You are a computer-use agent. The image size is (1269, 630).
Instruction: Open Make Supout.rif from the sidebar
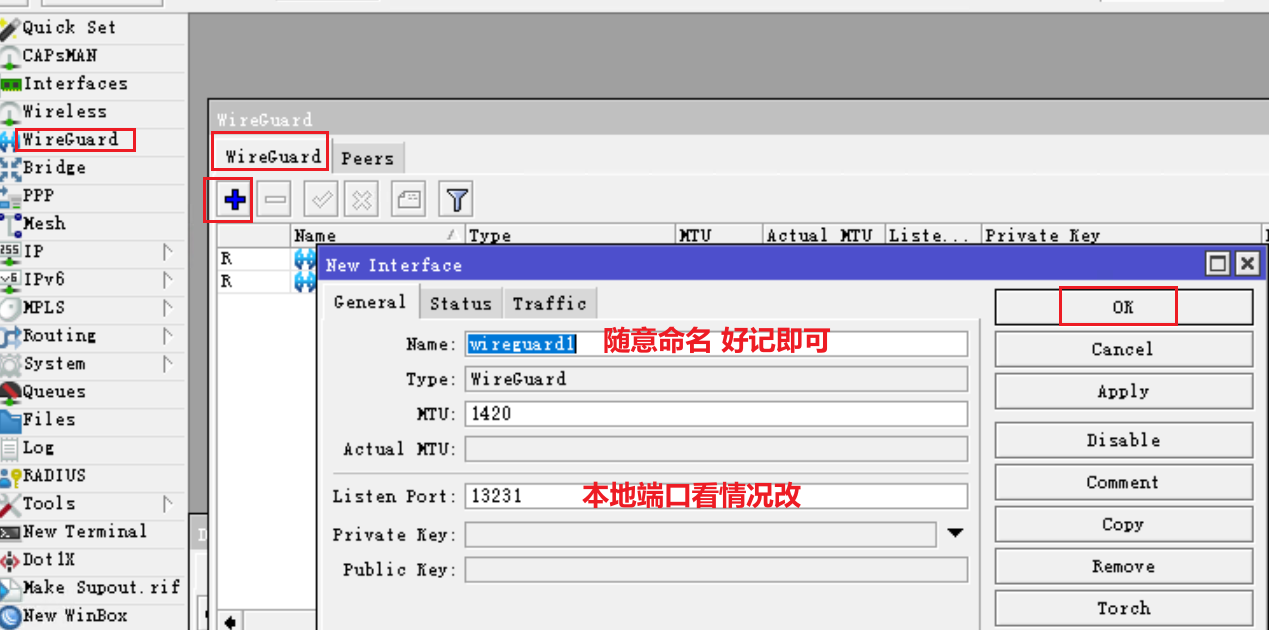94,587
